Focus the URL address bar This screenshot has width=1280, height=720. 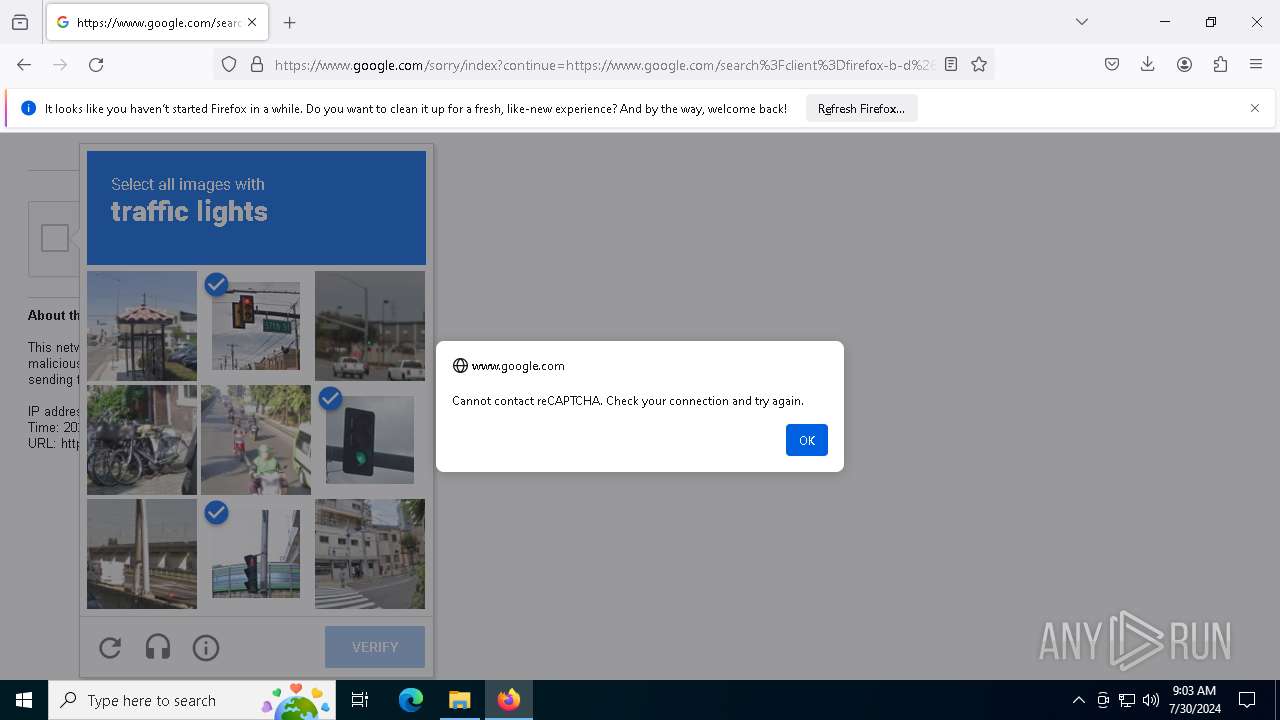(605, 65)
